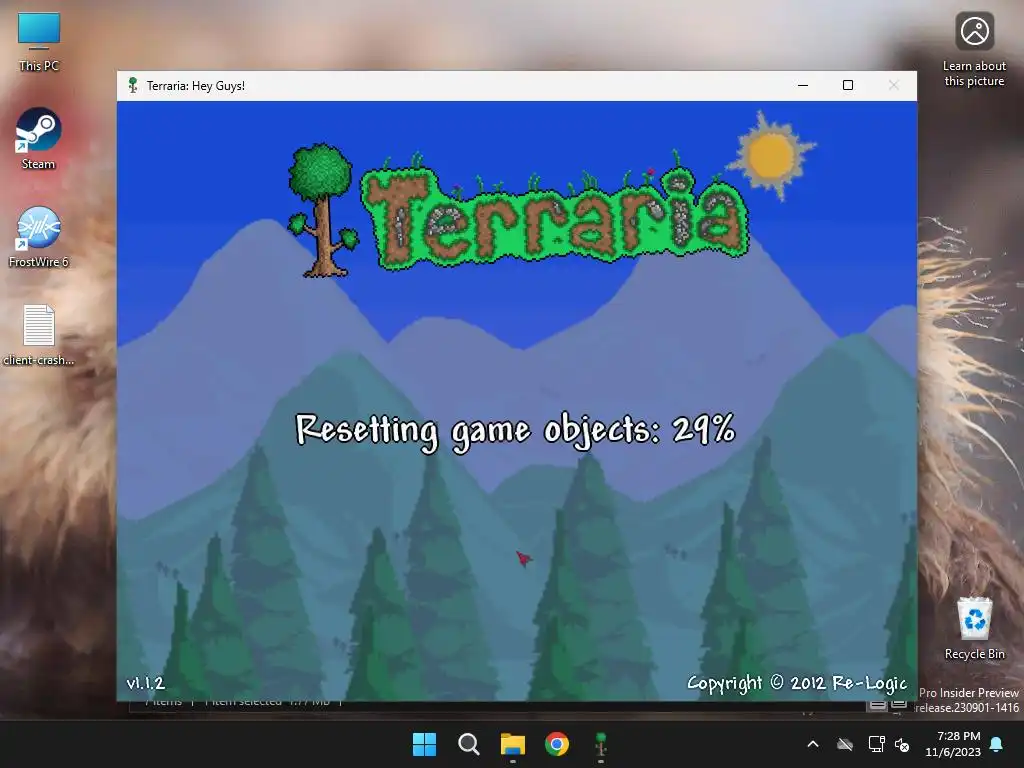This screenshot has height=768, width=1024.
Task: Click the Terraria window close button
Action: tap(893, 85)
